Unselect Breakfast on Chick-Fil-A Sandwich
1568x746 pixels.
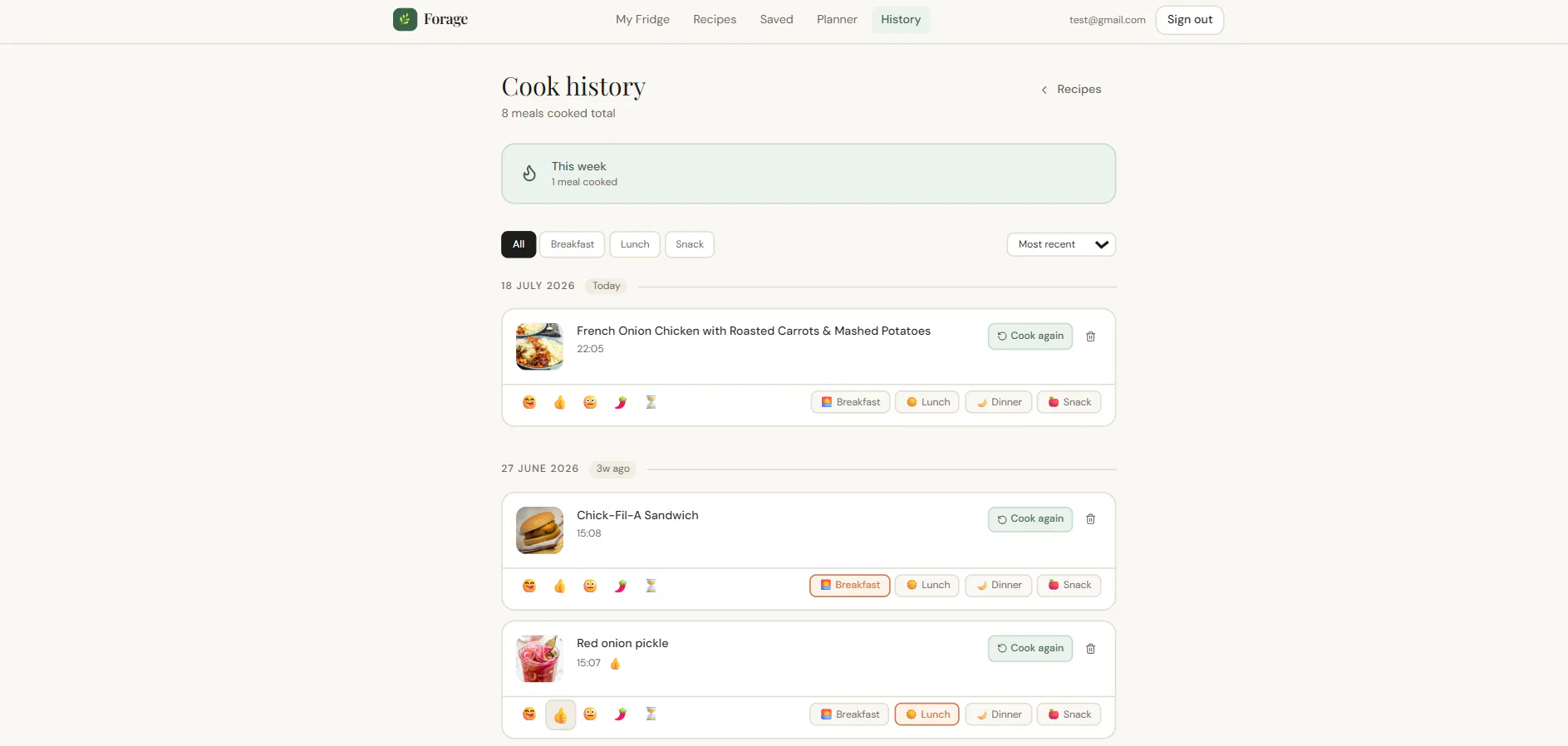coord(850,586)
